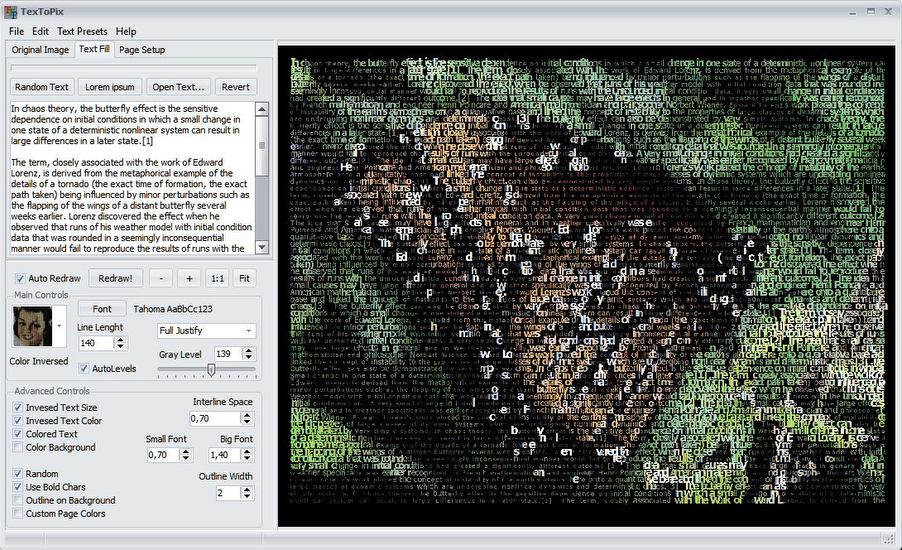Image resolution: width=902 pixels, height=550 pixels.
Task: Increase Outline Width with up arrow
Action: pos(247,489)
